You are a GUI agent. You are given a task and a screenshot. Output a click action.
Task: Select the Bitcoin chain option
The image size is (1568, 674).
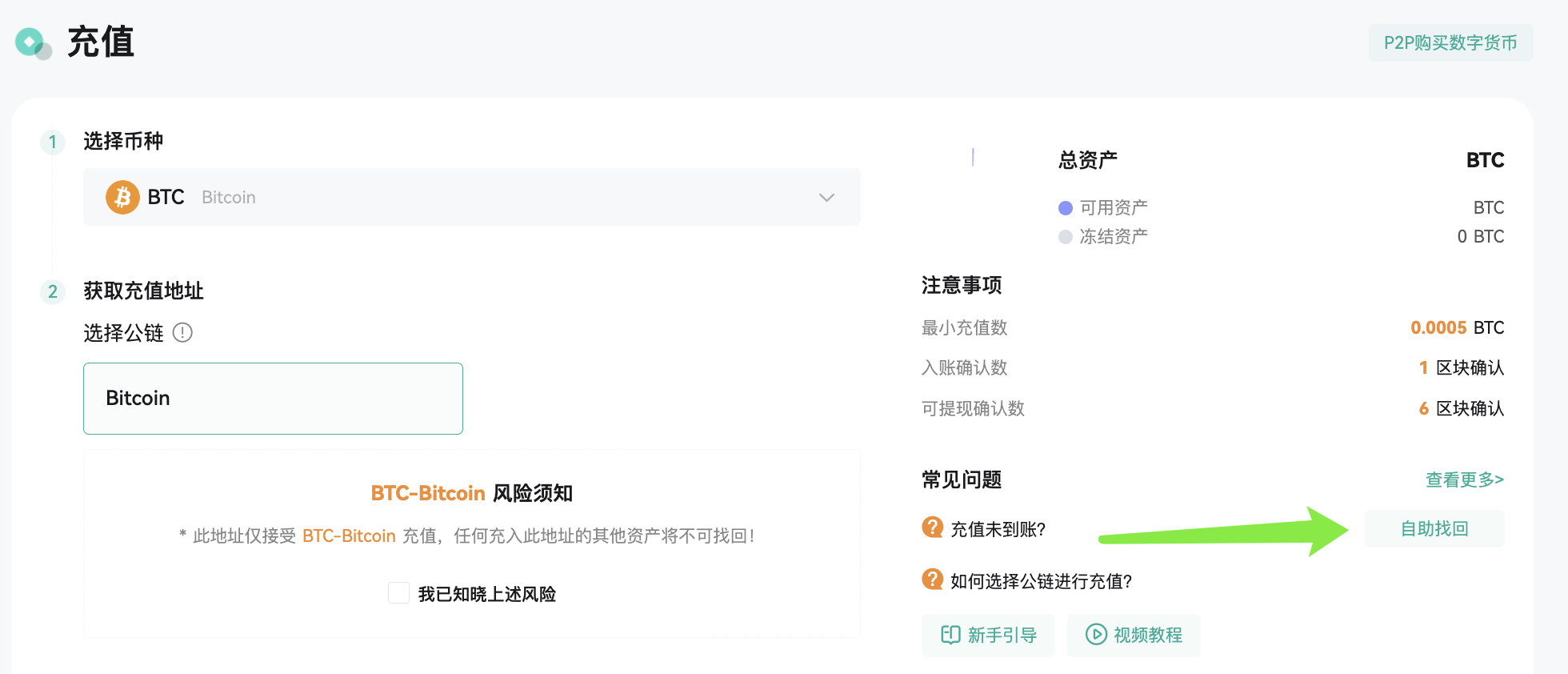coord(273,399)
